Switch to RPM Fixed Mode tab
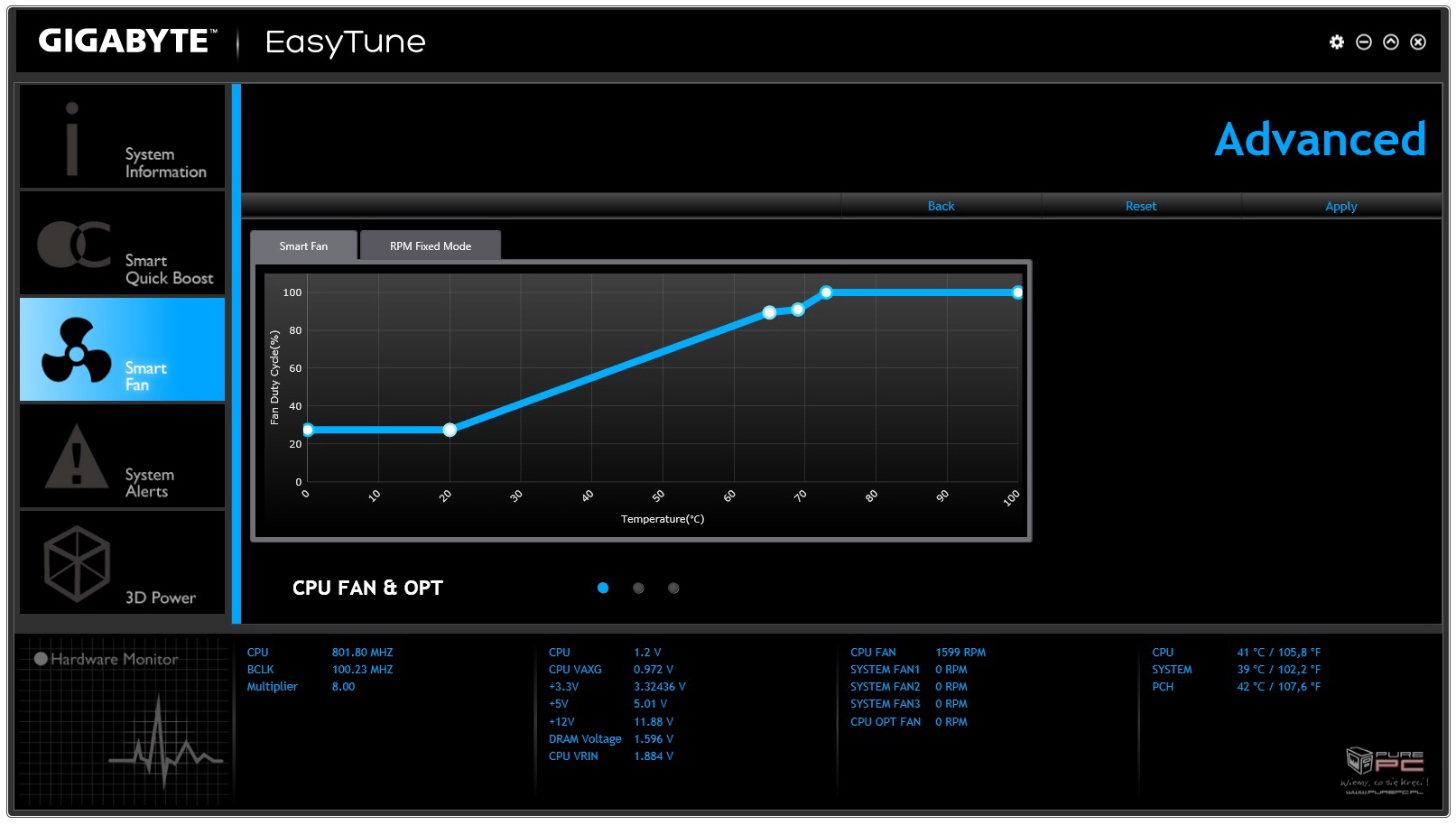Image resolution: width=1456 pixels, height=825 pixels. [431, 246]
